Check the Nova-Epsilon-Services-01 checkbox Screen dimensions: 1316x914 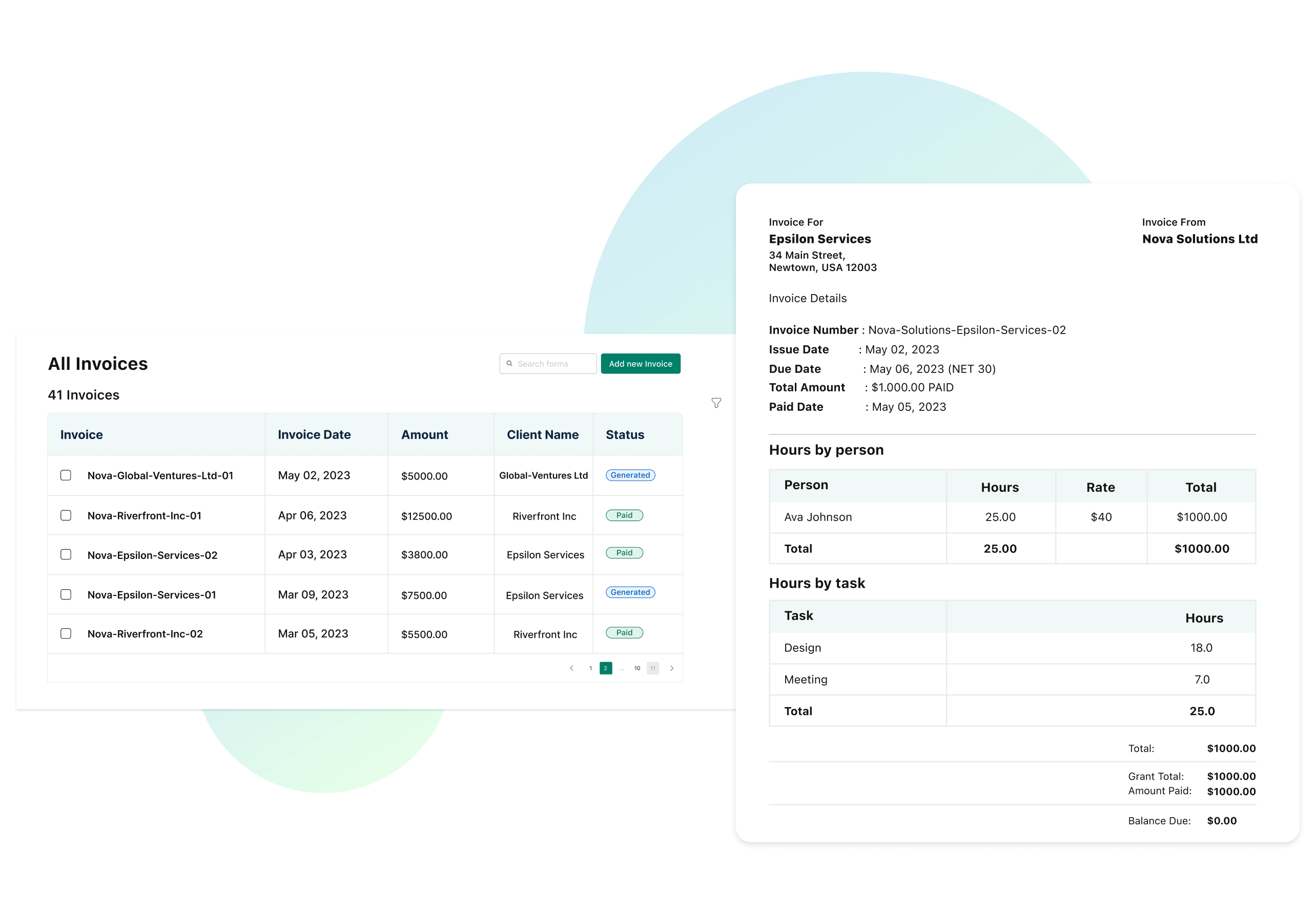tap(66, 594)
